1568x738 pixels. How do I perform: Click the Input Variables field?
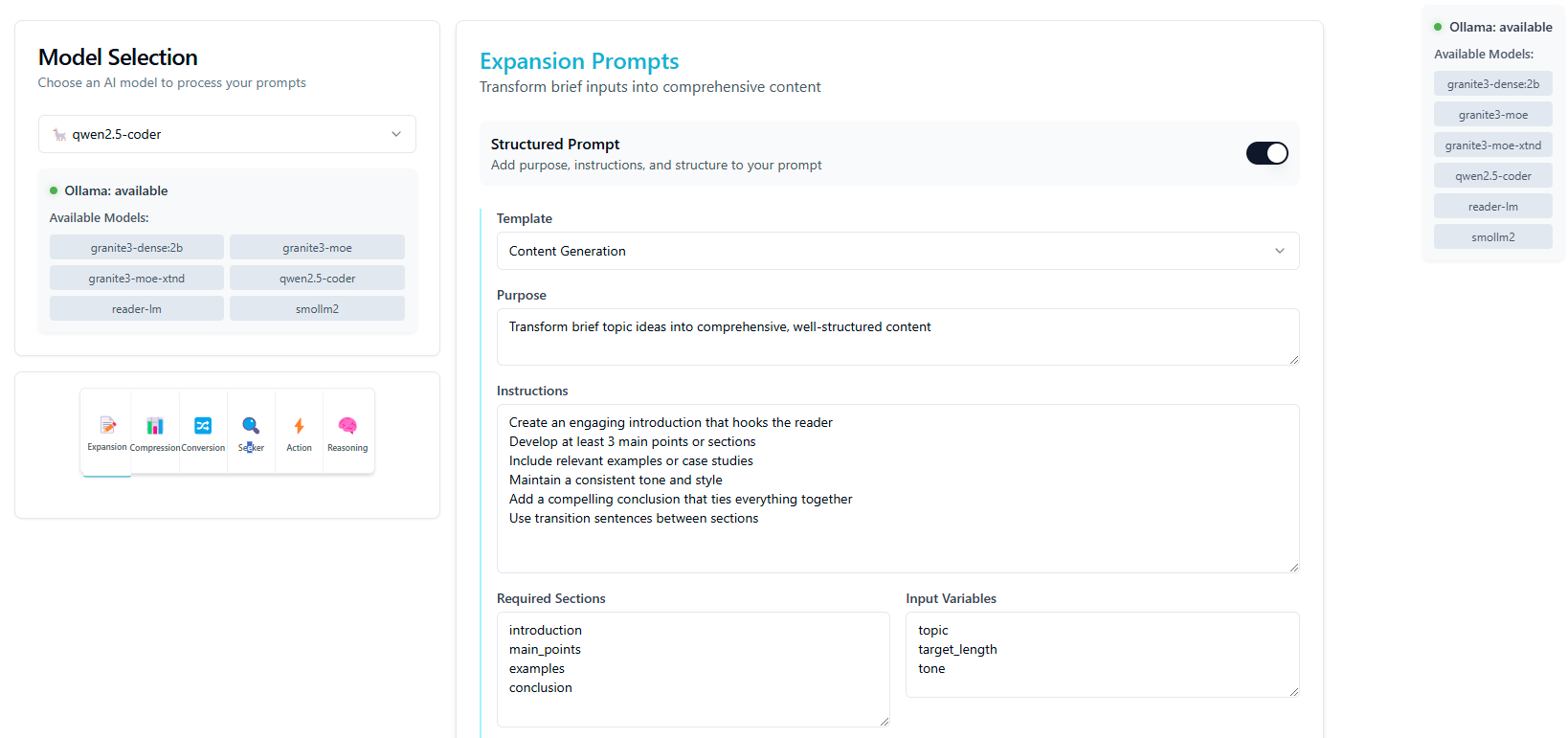tap(1103, 655)
